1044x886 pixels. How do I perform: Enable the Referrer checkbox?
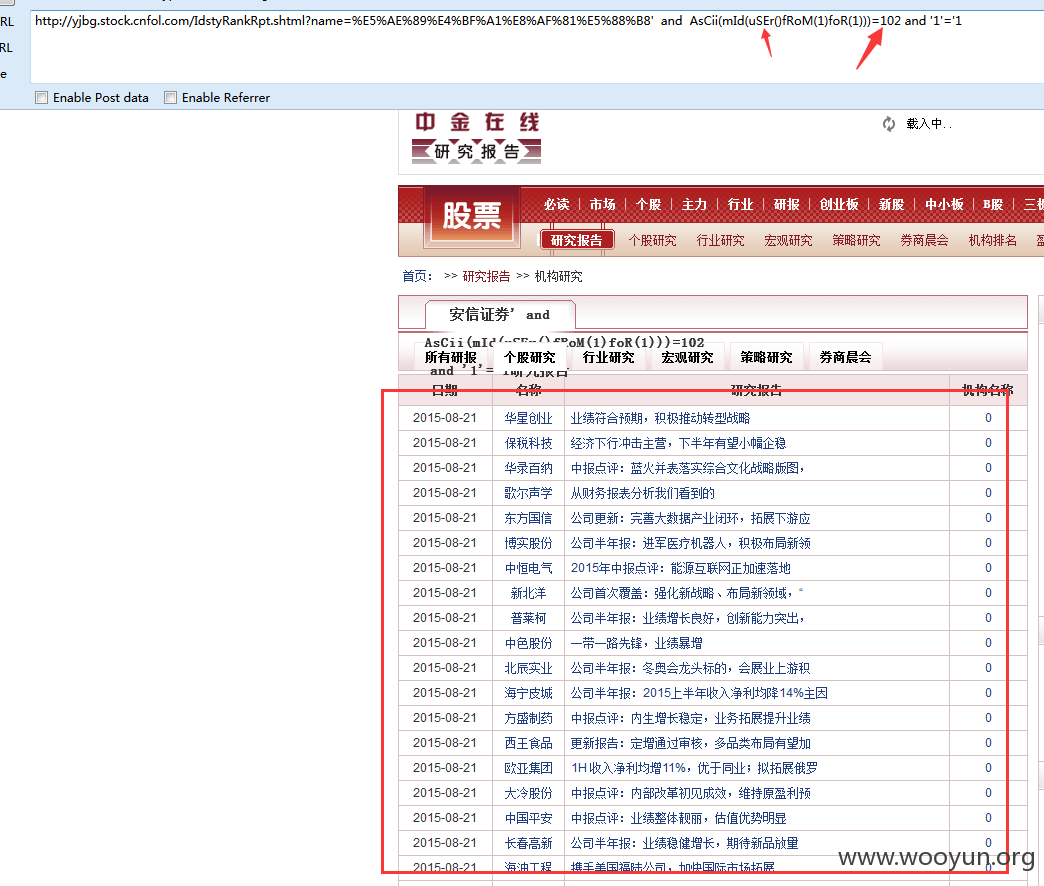point(170,98)
